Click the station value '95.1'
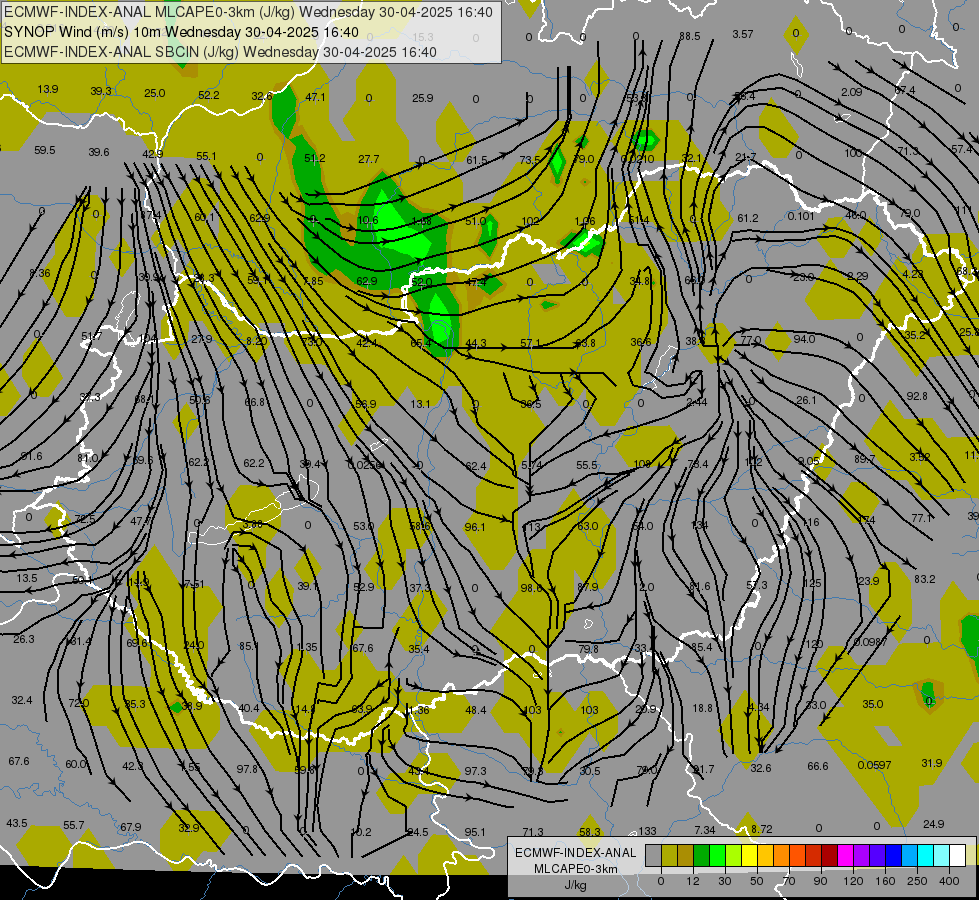Viewport: 979px width, 900px height. pyautogui.click(x=475, y=832)
